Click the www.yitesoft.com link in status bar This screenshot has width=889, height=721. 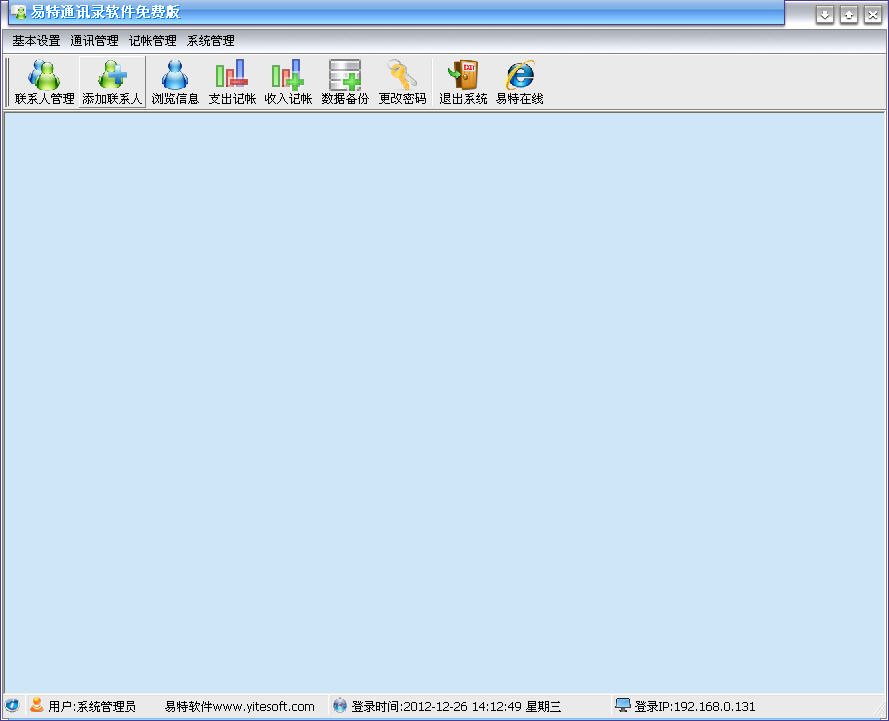[x=240, y=706]
